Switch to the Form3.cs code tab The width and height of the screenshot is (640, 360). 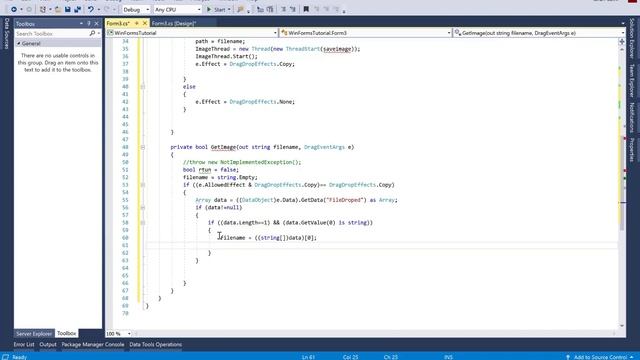(x=118, y=23)
